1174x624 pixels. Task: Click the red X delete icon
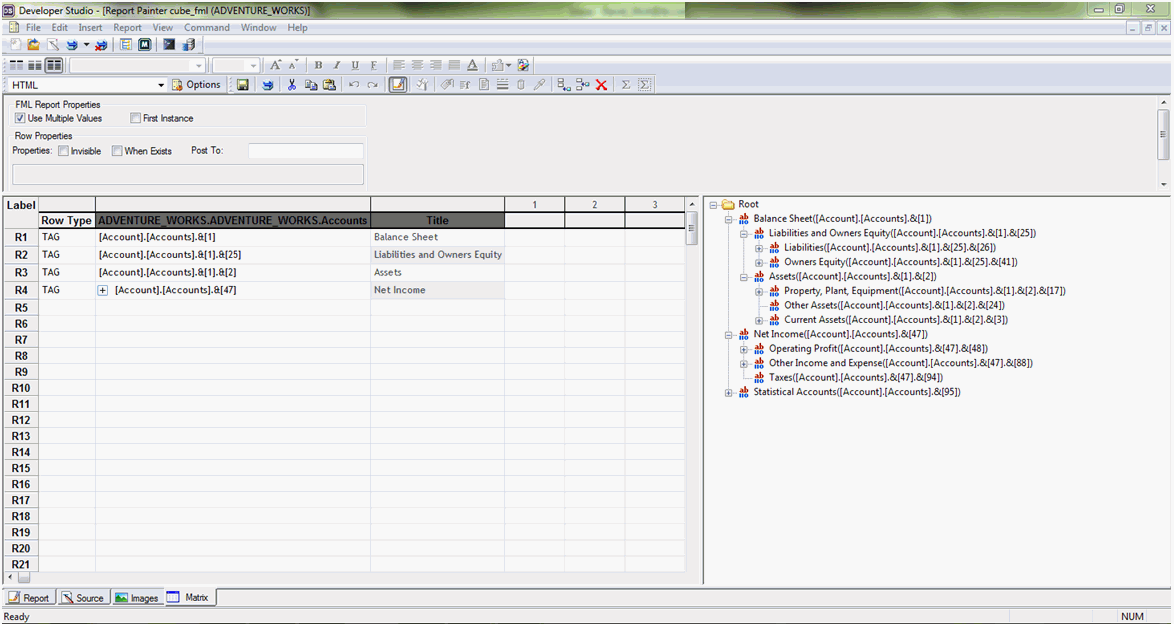601,85
